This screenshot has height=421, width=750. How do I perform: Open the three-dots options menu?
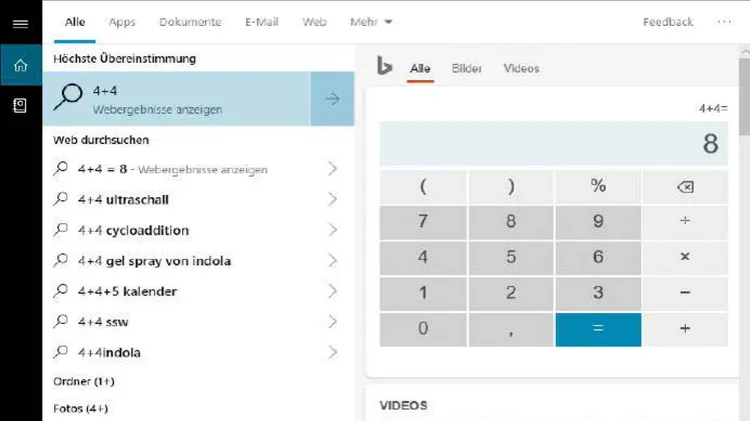(724, 22)
